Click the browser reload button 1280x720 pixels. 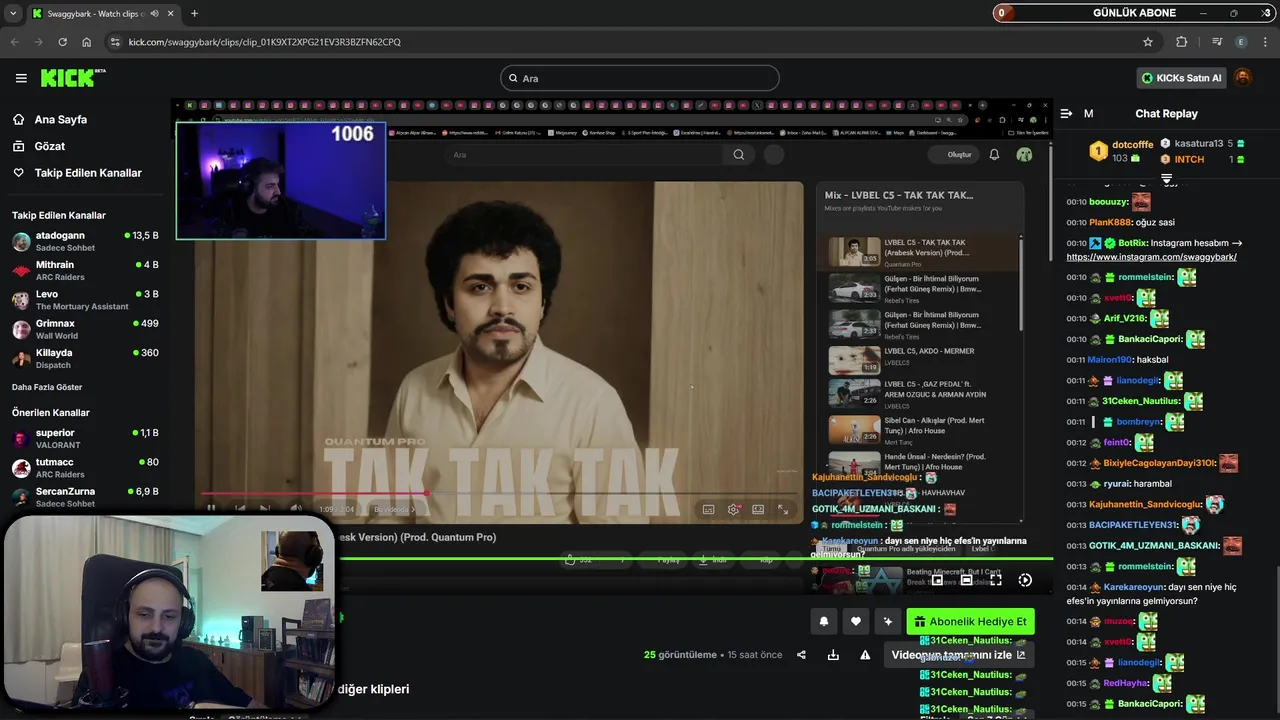(x=62, y=42)
